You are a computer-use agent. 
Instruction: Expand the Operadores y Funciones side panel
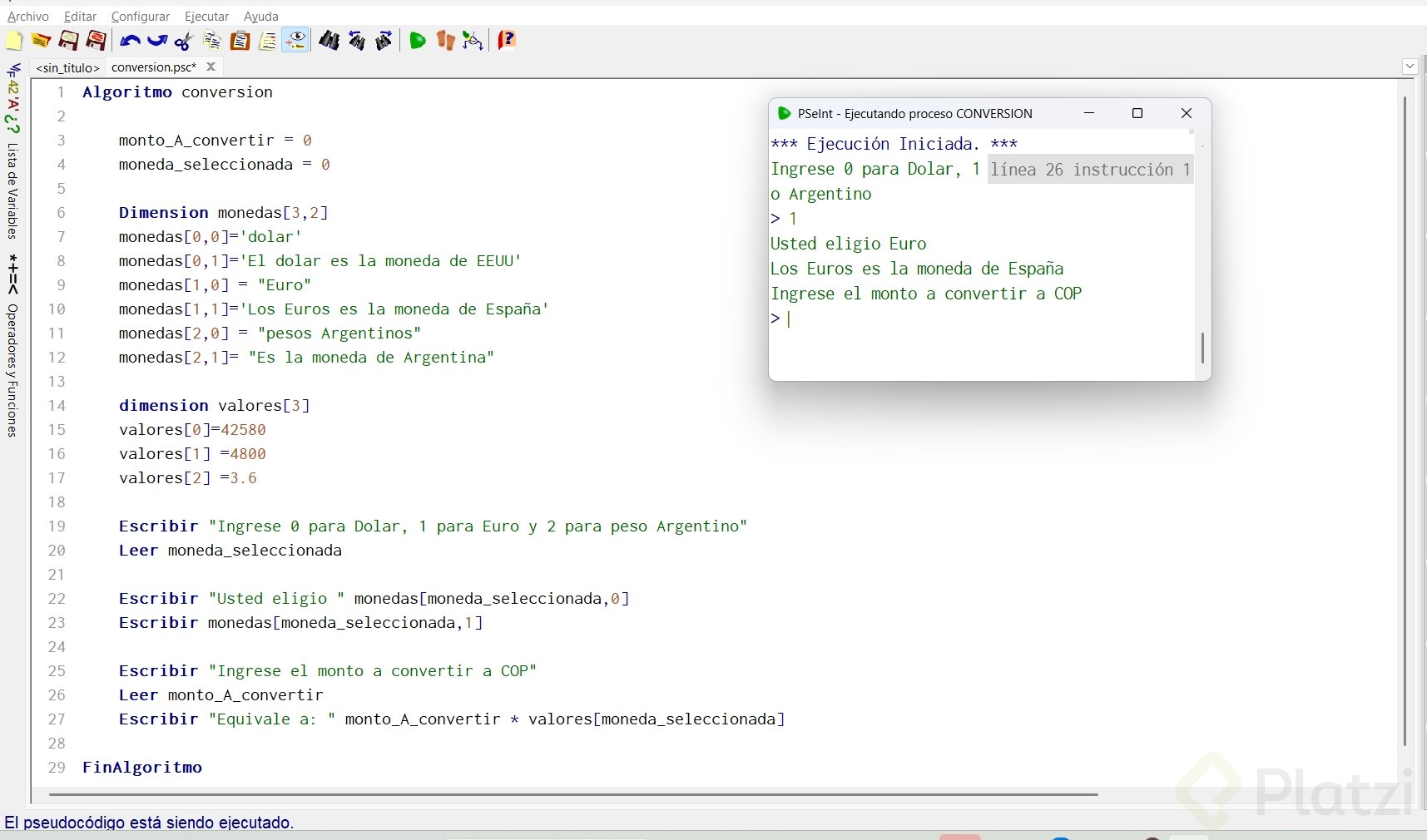pyautogui.click(x=12, y=370)
